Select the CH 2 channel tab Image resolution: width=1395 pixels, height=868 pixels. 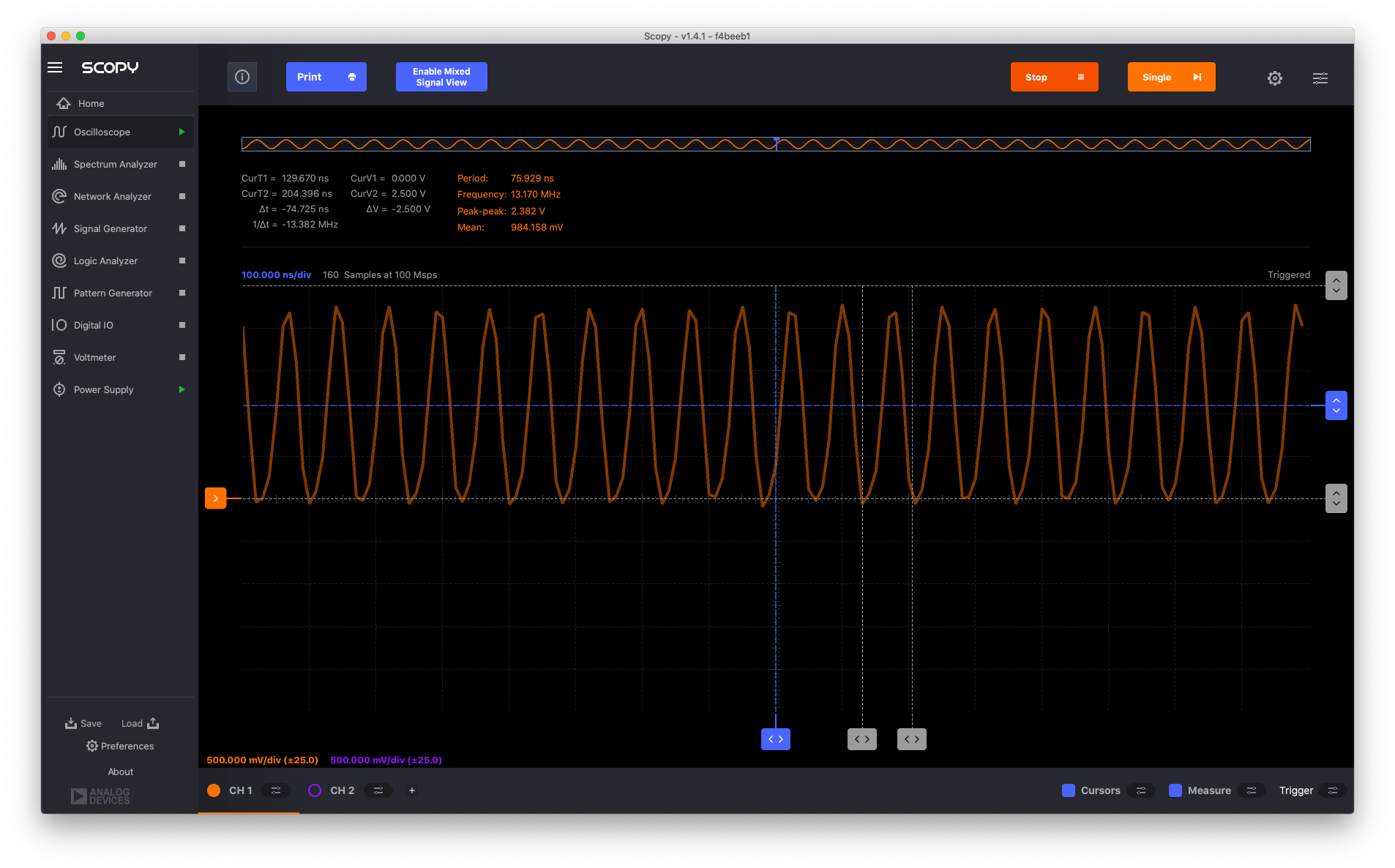[343, 790]
